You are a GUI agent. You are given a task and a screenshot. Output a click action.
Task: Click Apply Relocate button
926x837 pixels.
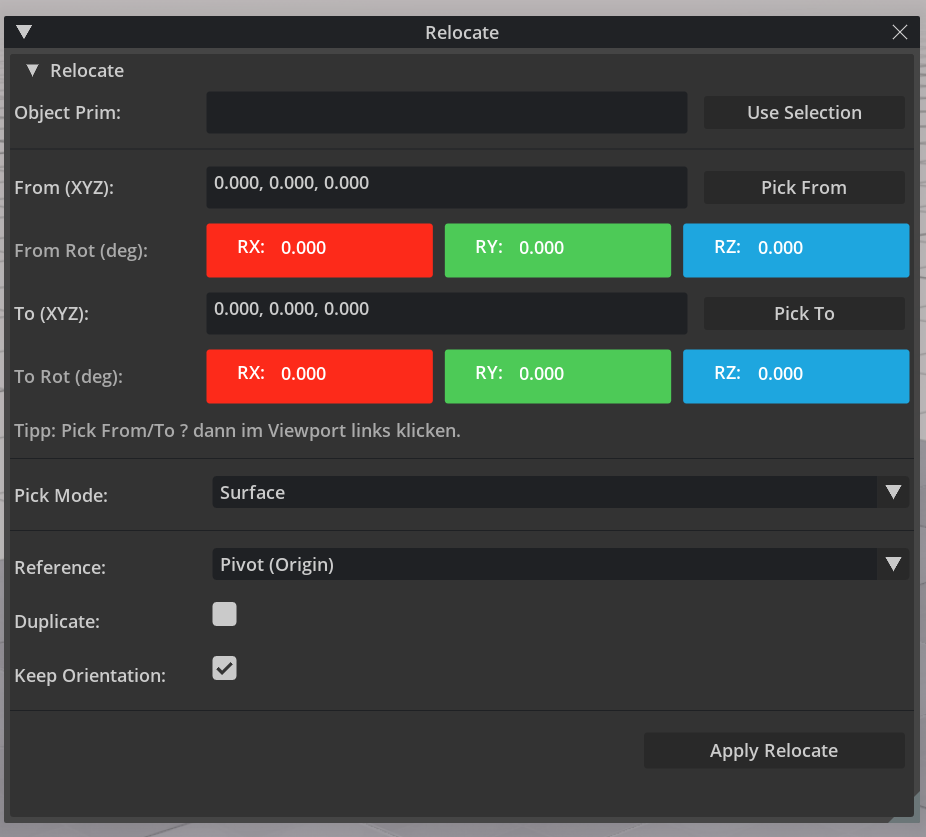[x=774, y=750]
